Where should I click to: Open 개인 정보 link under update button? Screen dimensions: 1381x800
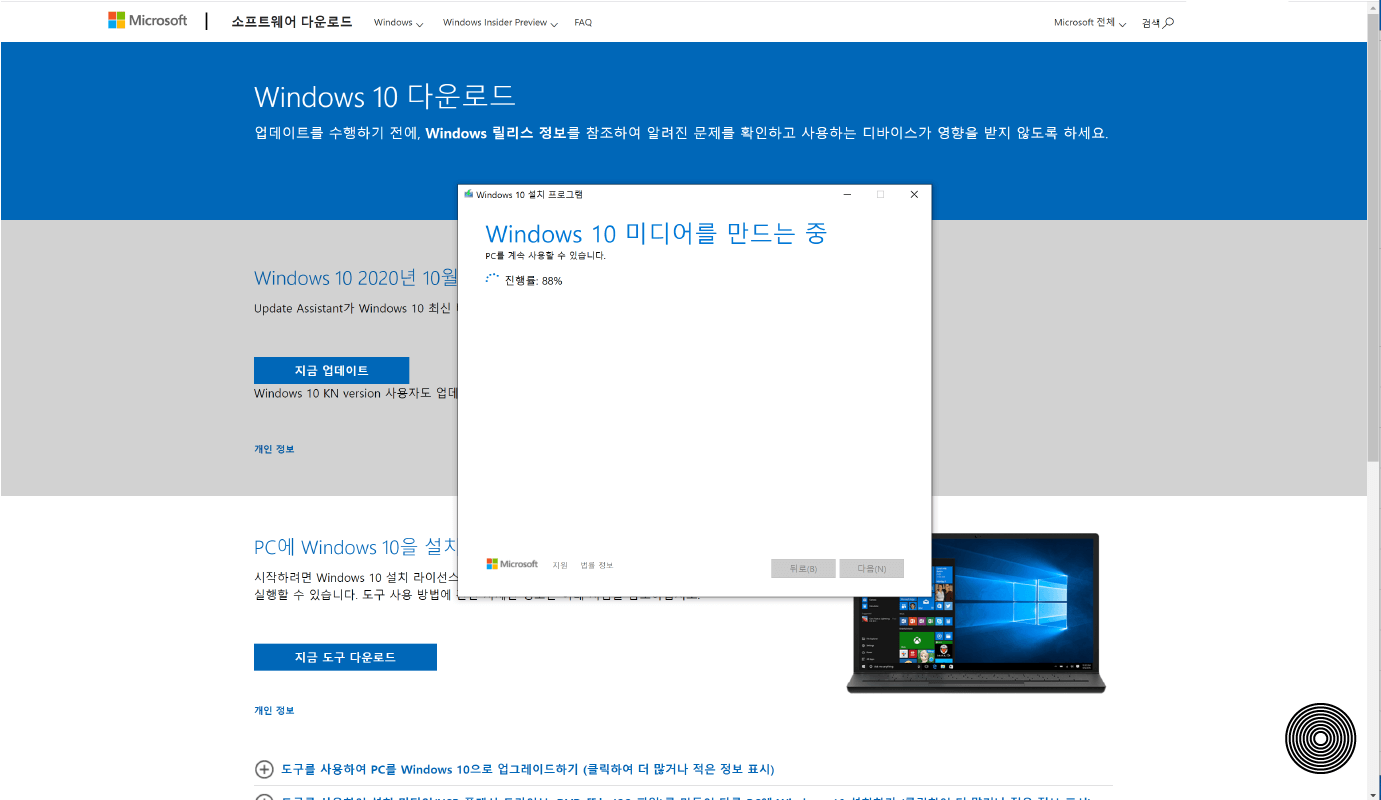click(x=274, y=449)
